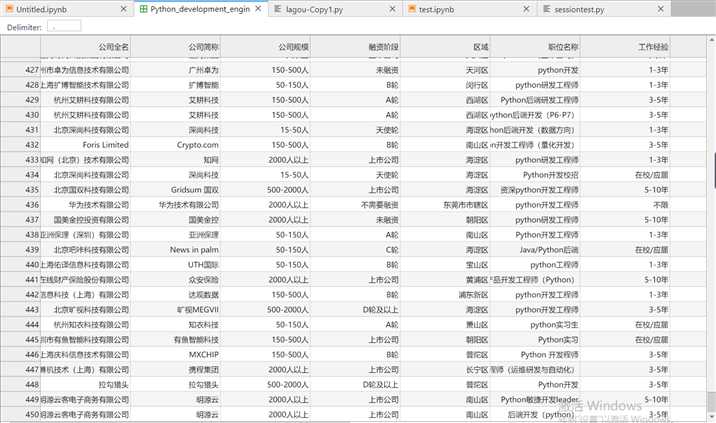Click the '众安保险' cell
The width and height of the screenshot is (716, 423).
click(175, 280)
